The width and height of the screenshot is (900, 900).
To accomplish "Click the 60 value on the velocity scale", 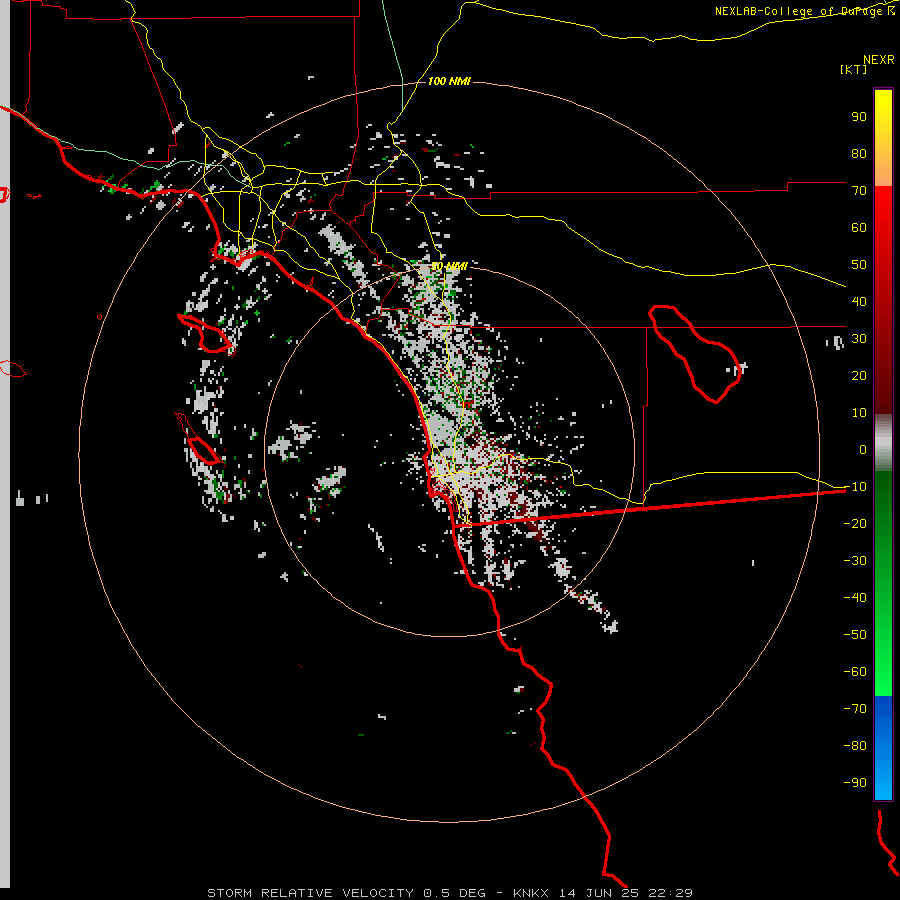I will click(859, 227).
